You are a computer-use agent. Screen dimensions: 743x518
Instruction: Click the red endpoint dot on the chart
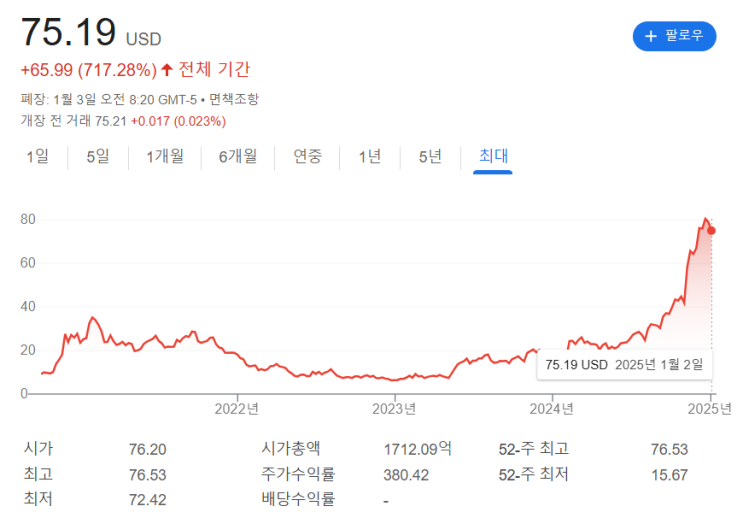711,230
